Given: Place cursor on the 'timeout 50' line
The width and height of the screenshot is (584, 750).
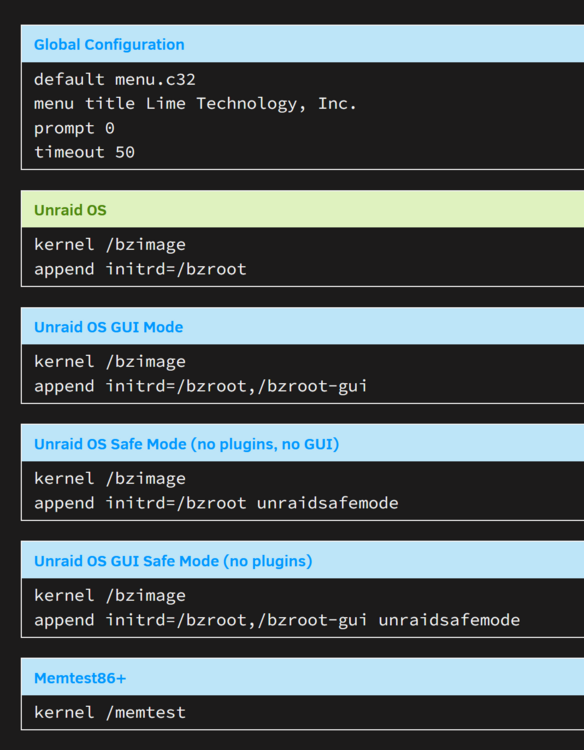Looking at the screenshot, I should [85, 153].
